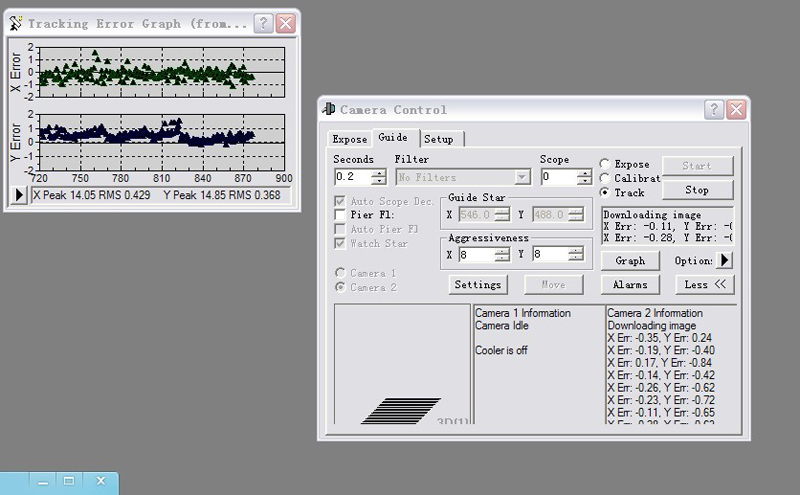Click 'Camera Idle' status text
Viewport: 800px width, 495px height.
[502, 326]
